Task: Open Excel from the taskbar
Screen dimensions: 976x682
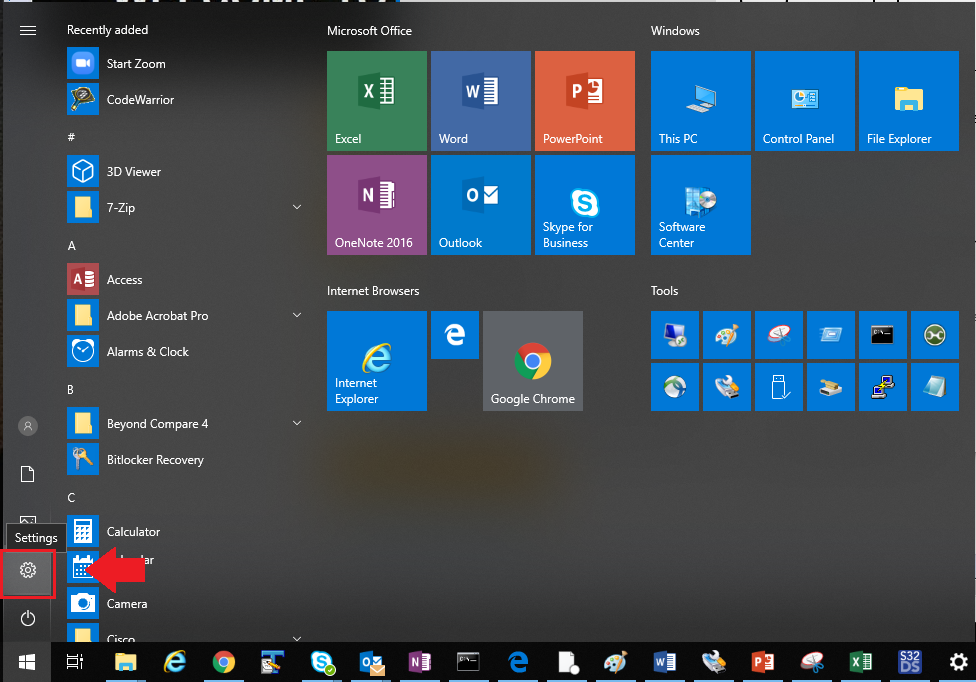Action: [860, 663]
